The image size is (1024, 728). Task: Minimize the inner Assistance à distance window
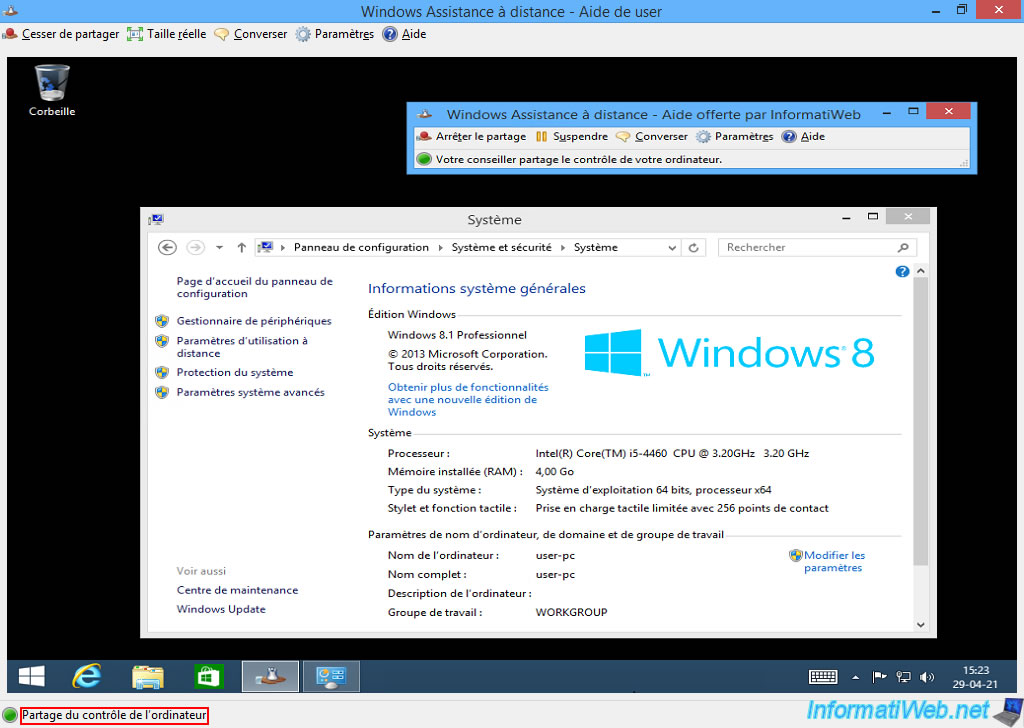pos(886,113)
